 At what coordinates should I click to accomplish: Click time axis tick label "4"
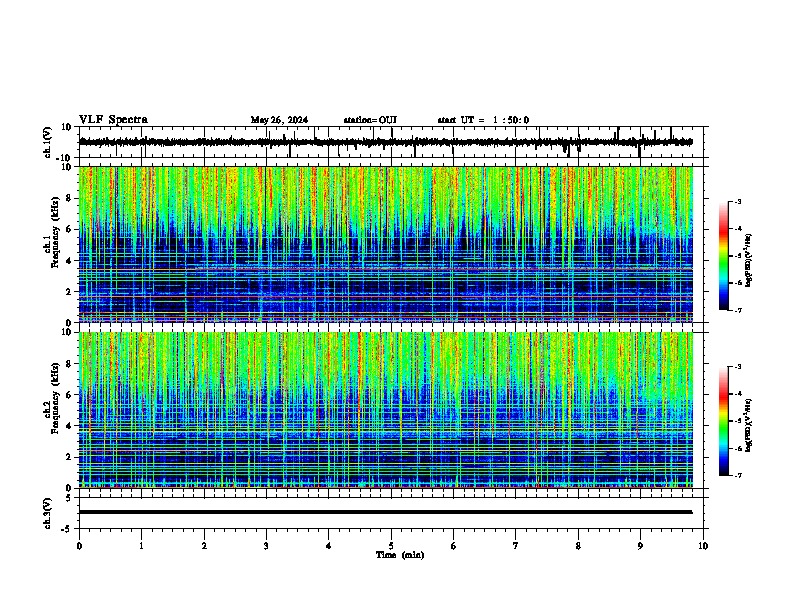(329, 546)
